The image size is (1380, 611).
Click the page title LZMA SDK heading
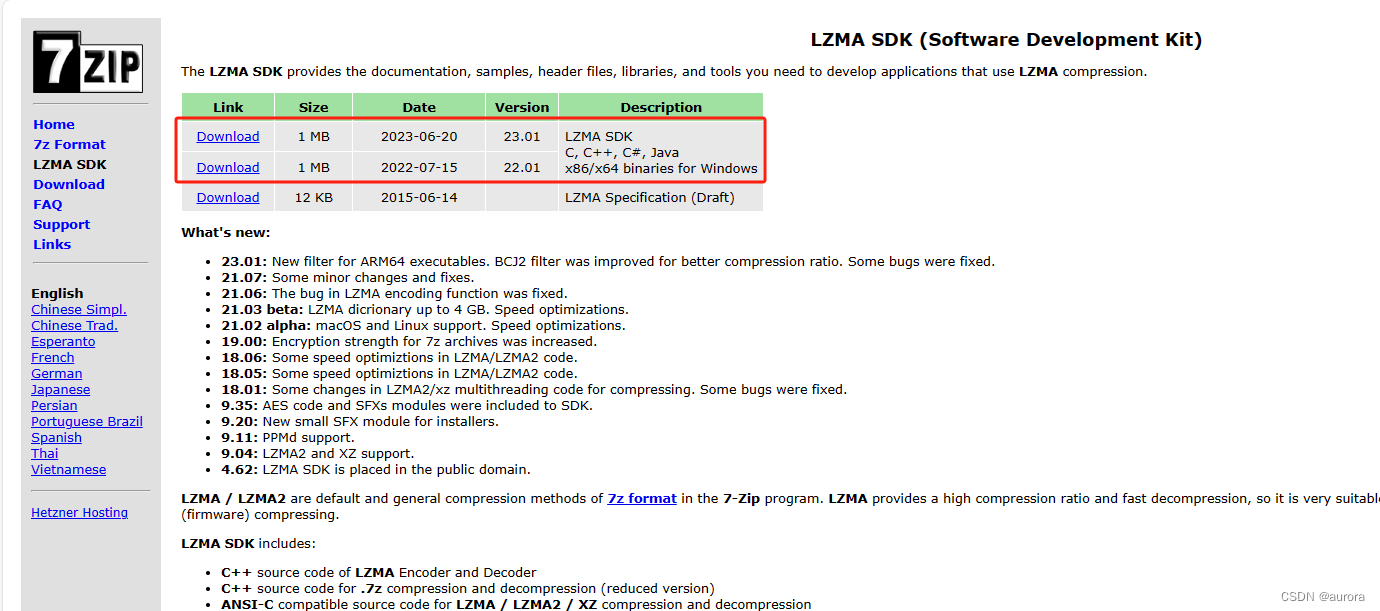[x=1006, y=40]
